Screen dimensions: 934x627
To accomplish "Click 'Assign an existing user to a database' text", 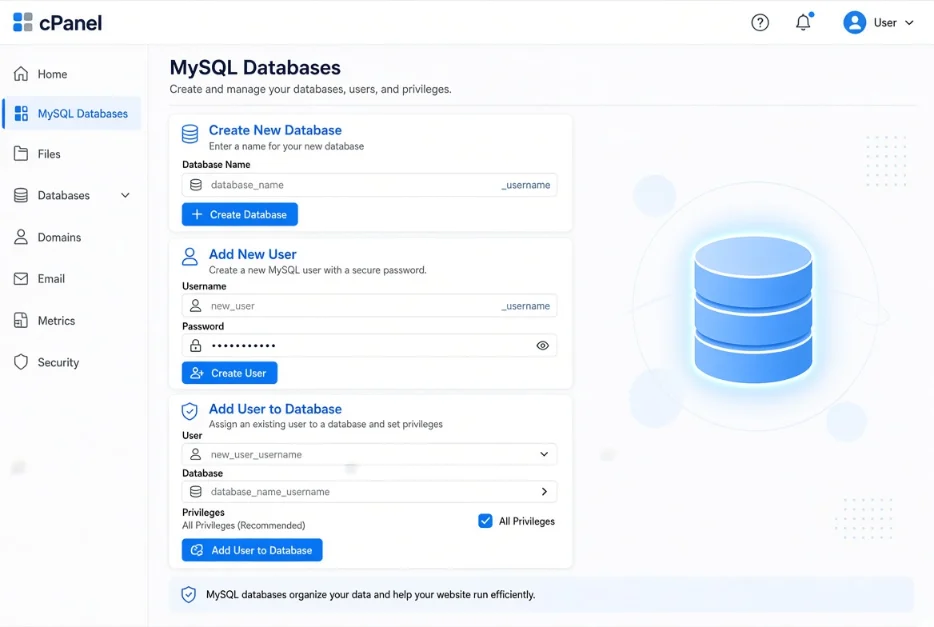I will [325, 424].
